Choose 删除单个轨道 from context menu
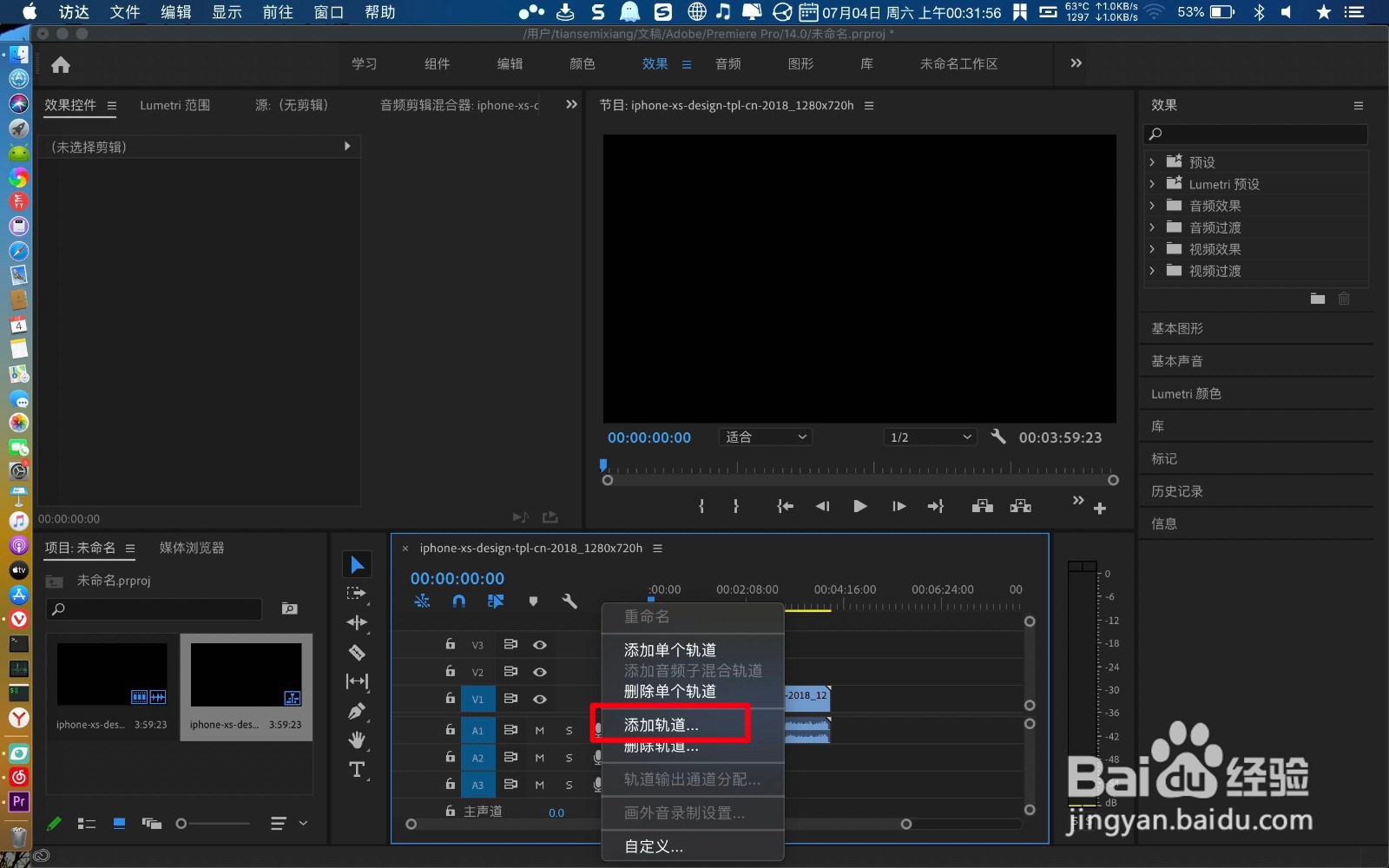1389x868 pixels. click(x=670, y=692)
